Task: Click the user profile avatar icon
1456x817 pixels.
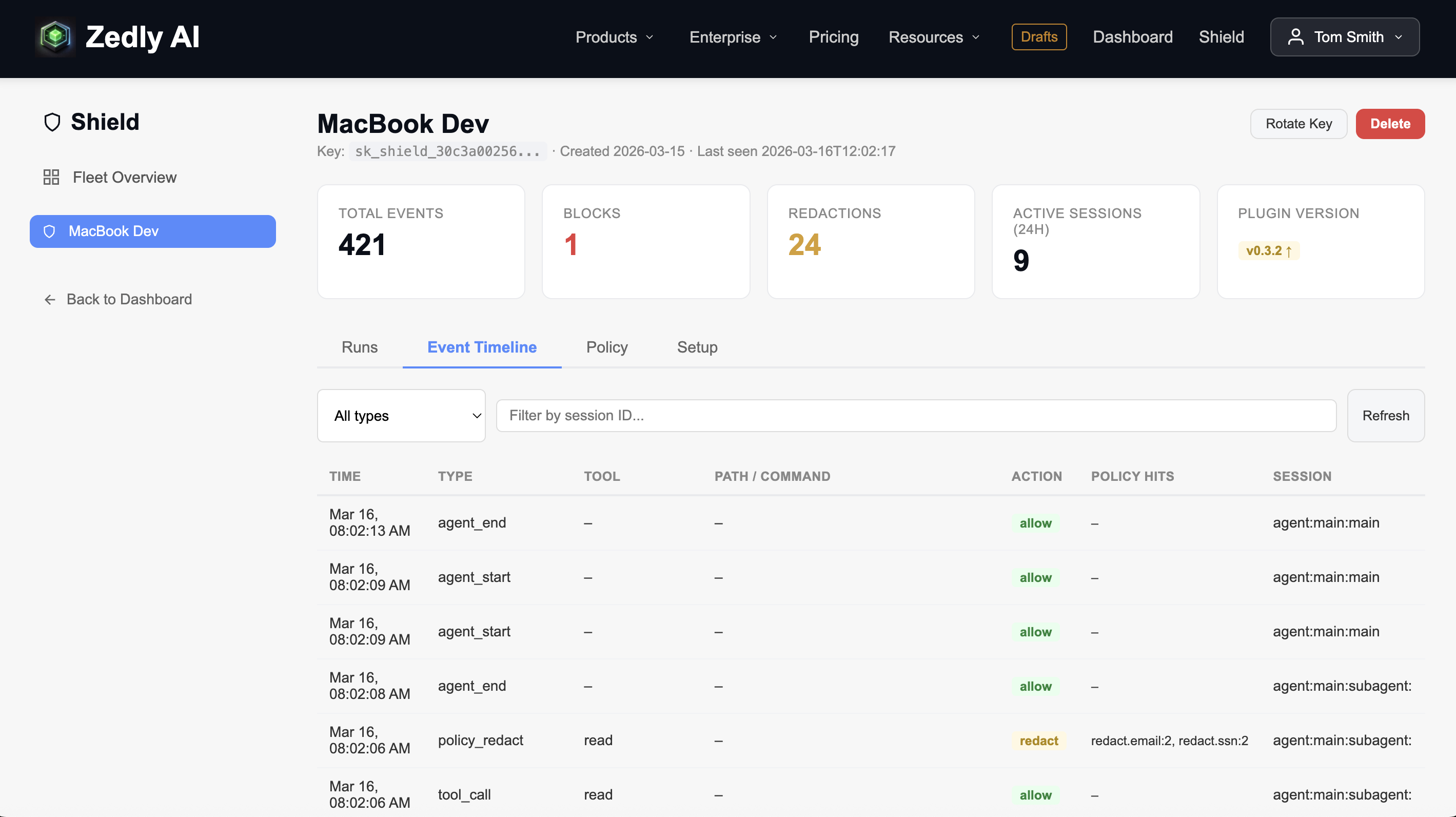Action: click(1295, 37)
